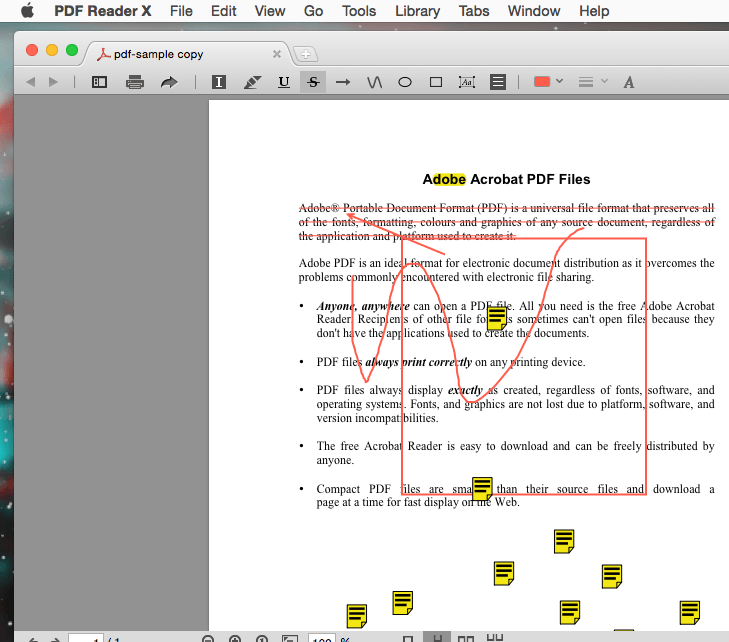
Task: Toggle the active Strikethrough tool
Action: pos(313,82)
